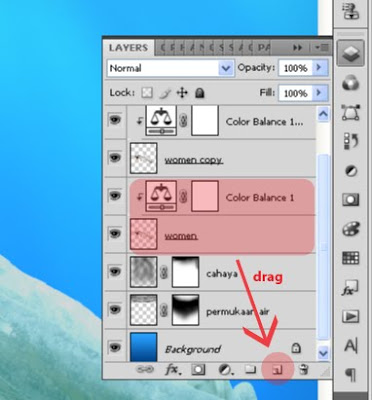The image size is (372, 400).
Task: Click the Create new layer icon
Action: coord(277,370)
